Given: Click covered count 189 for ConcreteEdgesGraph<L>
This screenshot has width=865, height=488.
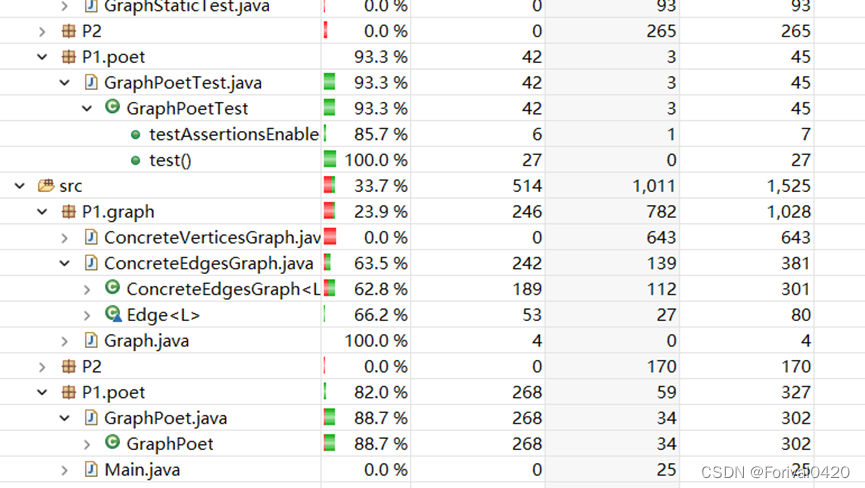Looking at the screenshot, I should [527, 289].
